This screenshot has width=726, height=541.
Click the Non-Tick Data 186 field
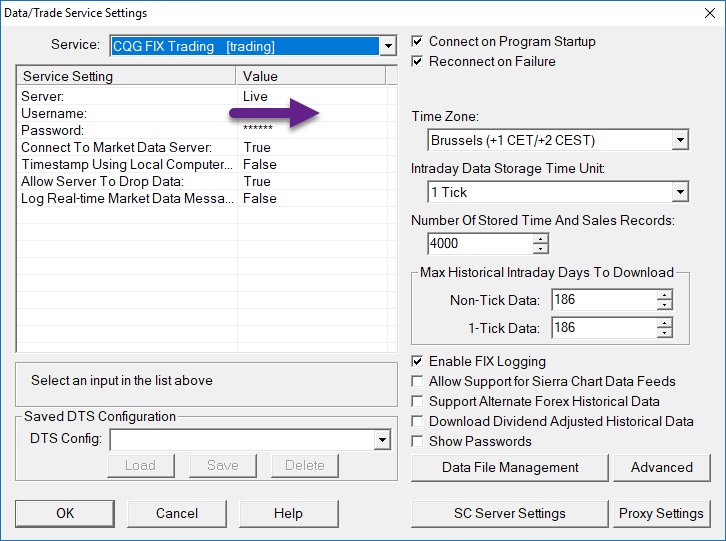(604, 300)
